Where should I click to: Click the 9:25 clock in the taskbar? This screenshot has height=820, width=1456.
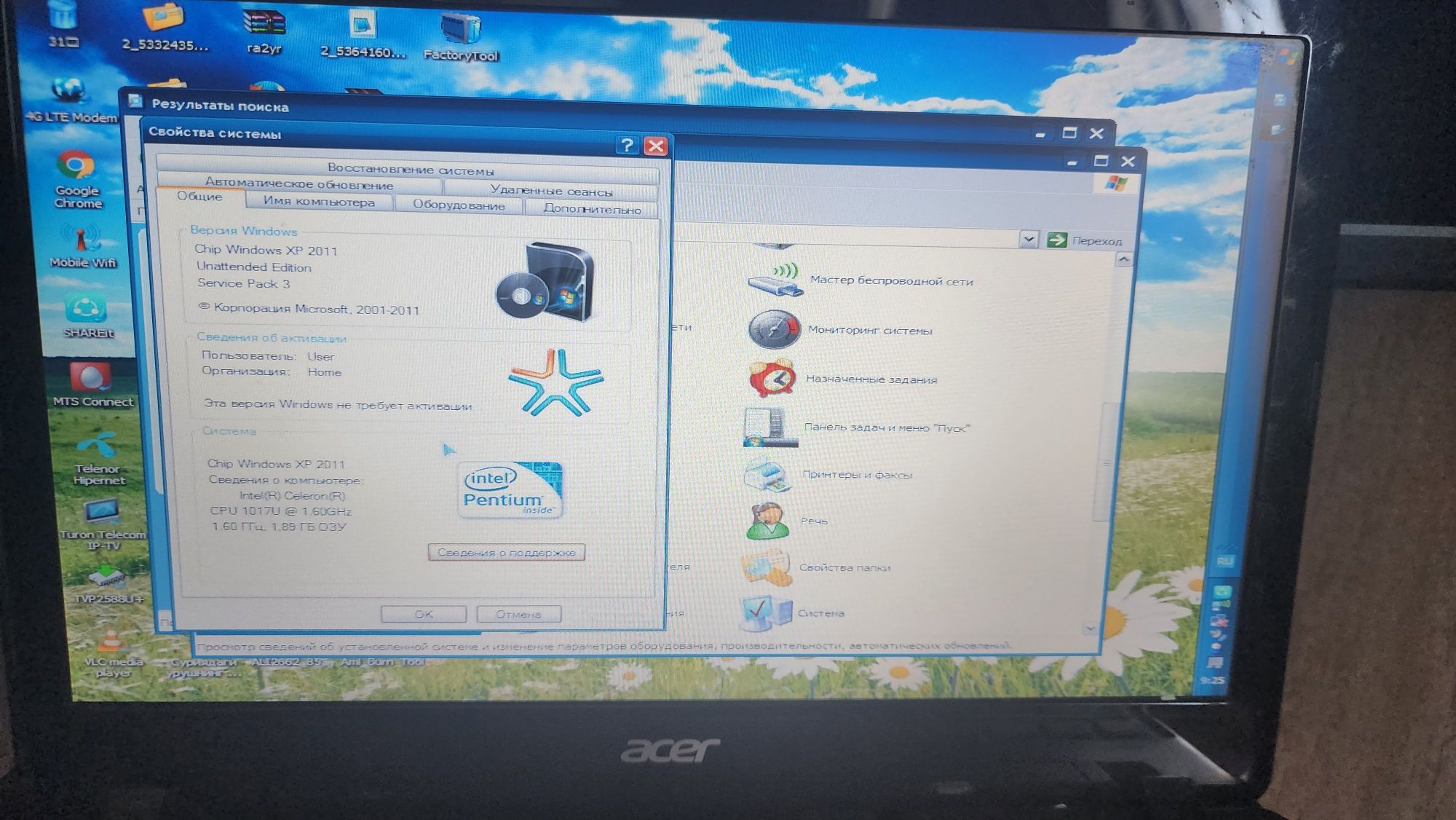1212,680
